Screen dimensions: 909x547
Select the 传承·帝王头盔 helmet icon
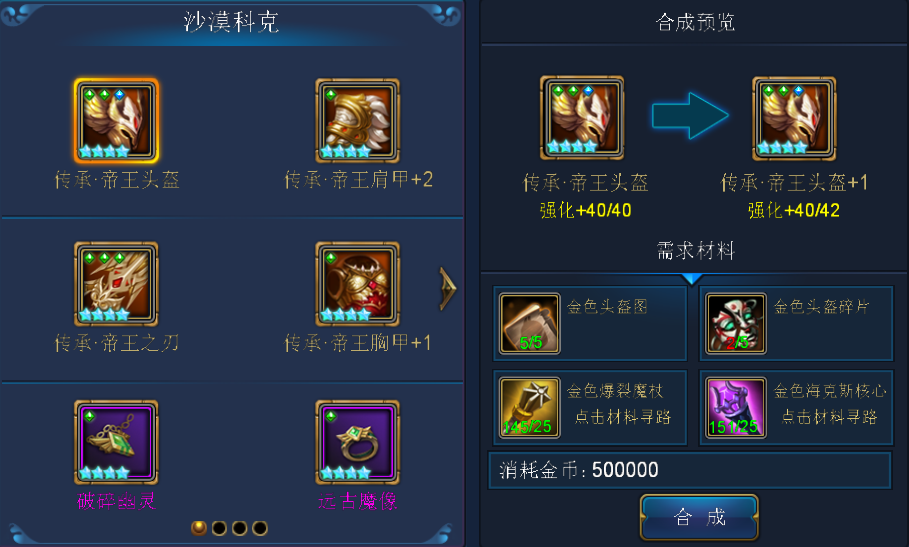tap(117, 121)
